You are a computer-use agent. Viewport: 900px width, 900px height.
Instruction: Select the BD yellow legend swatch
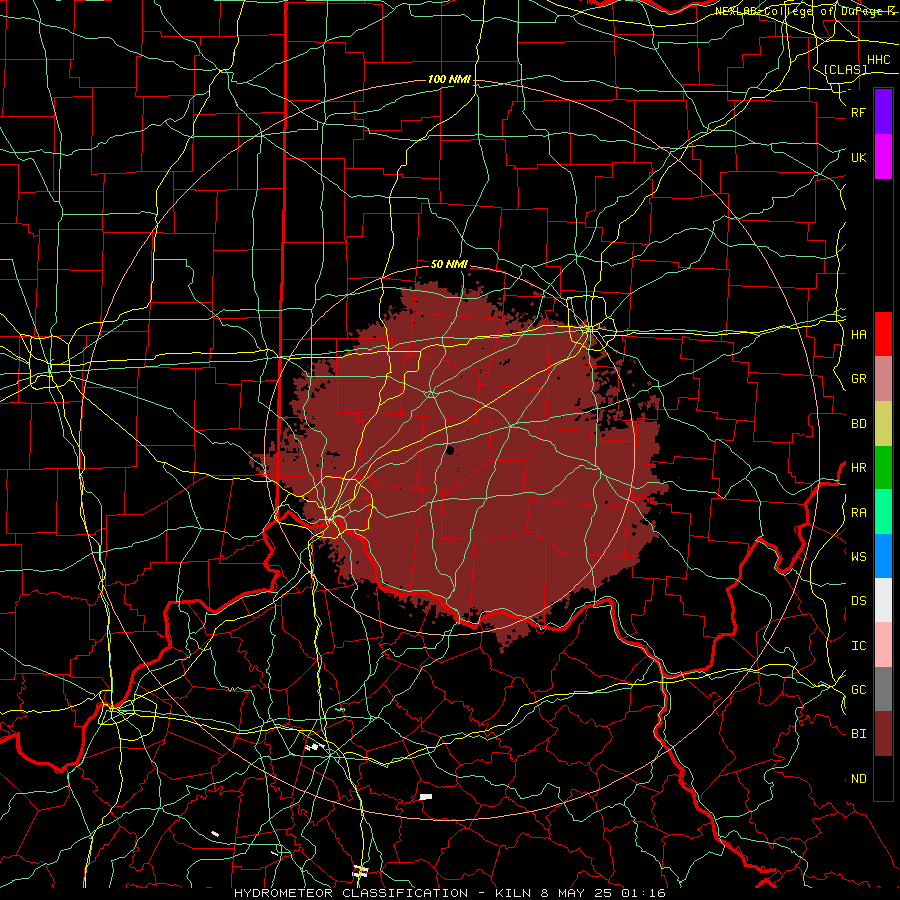(883, 424)
